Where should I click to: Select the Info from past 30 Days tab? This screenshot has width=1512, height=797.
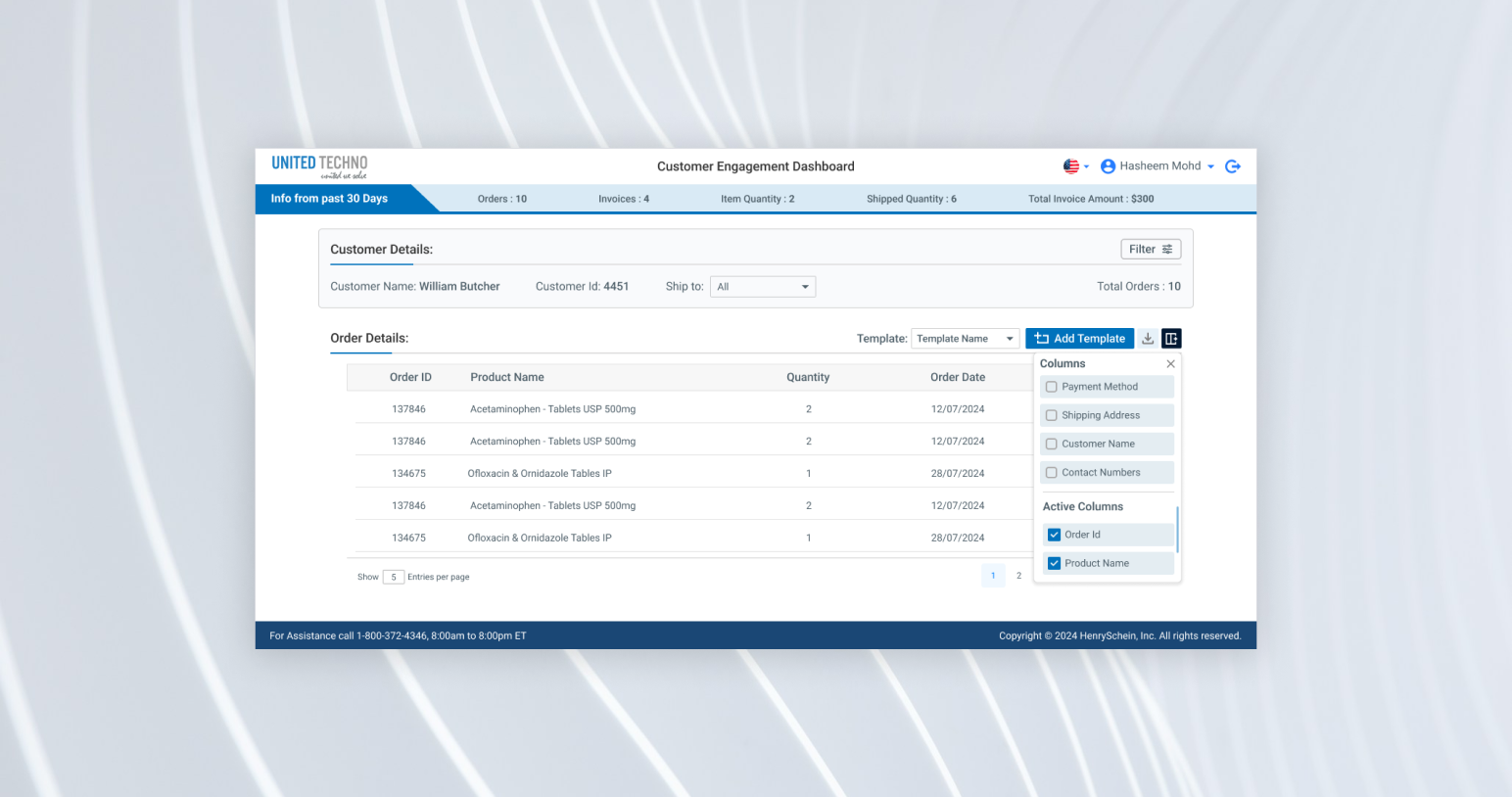pyautogui.click(x=328, y=198)
